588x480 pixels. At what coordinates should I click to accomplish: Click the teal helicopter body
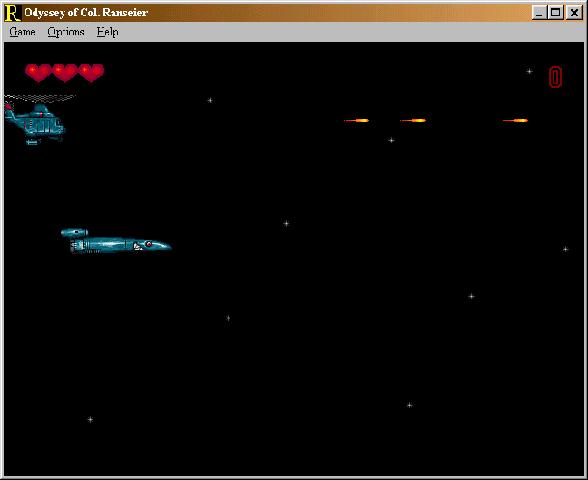point(35,124)
